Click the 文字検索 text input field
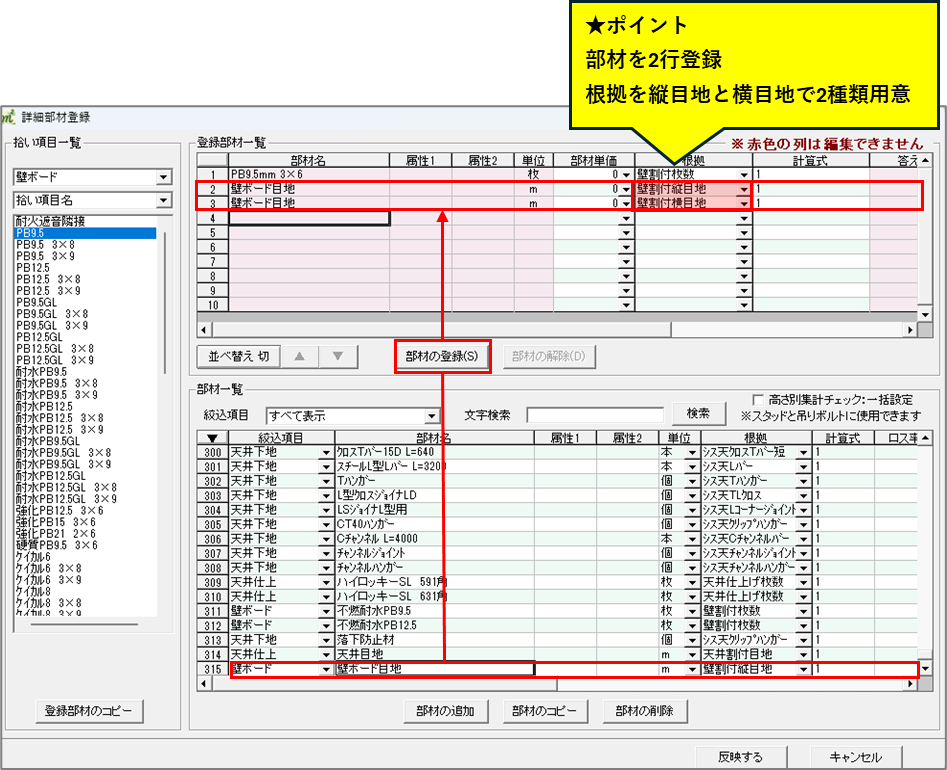Image resolution: width=947 pixels, height=770 pixels. pyautogui.click(x=594, y=414)
